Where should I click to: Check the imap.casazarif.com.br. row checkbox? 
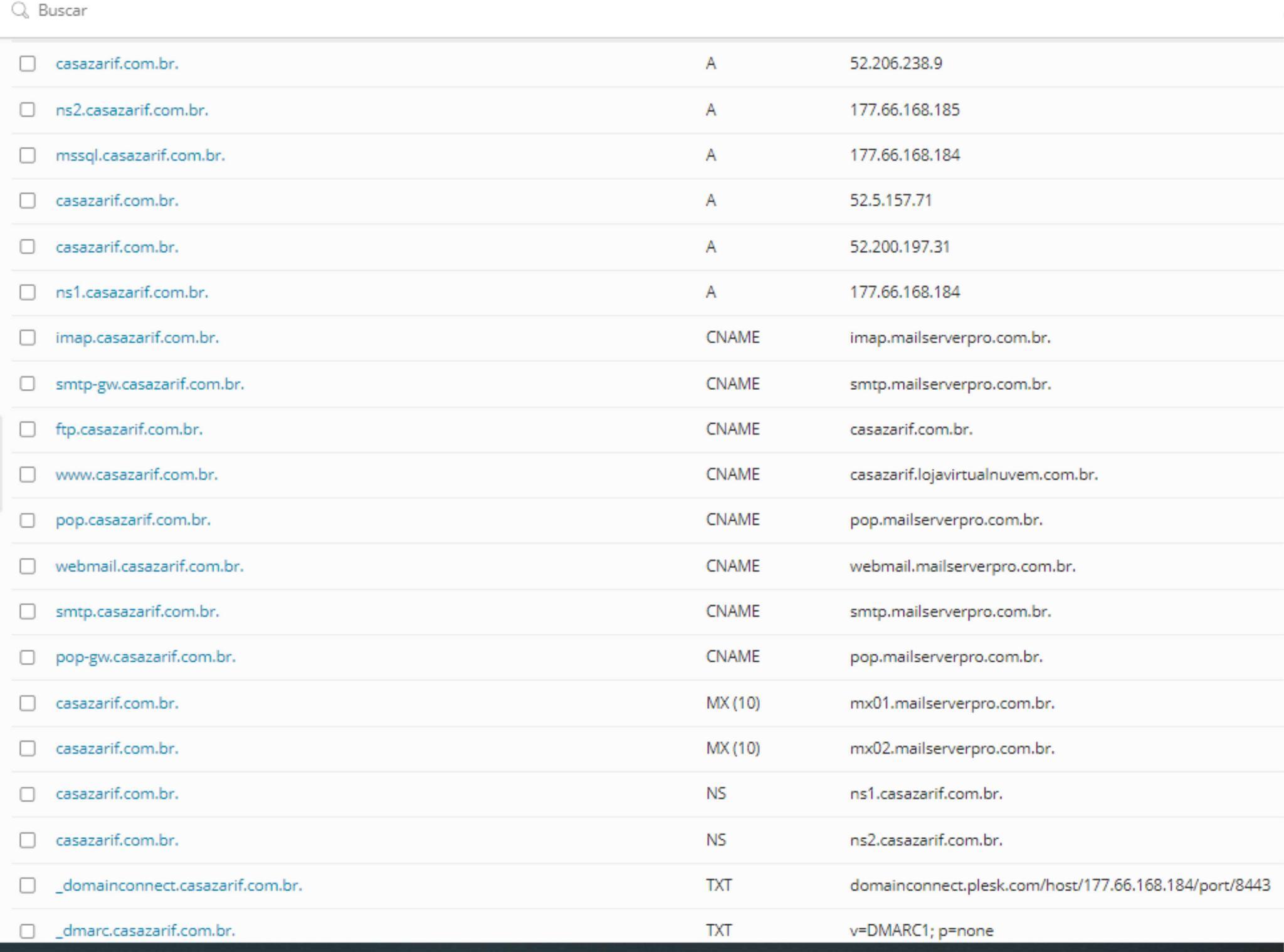28,338
